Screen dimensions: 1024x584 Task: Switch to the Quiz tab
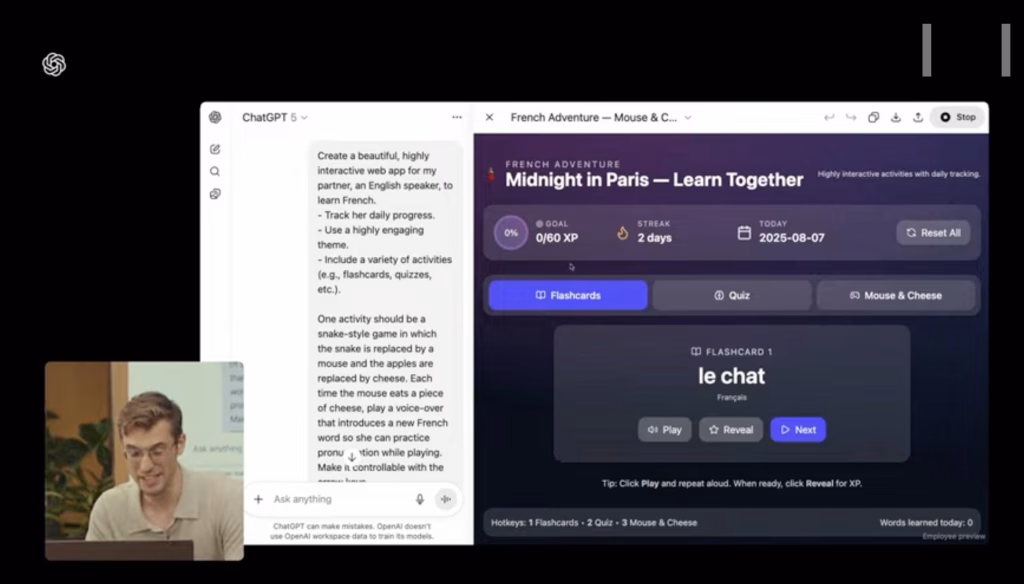click(732, 295)
